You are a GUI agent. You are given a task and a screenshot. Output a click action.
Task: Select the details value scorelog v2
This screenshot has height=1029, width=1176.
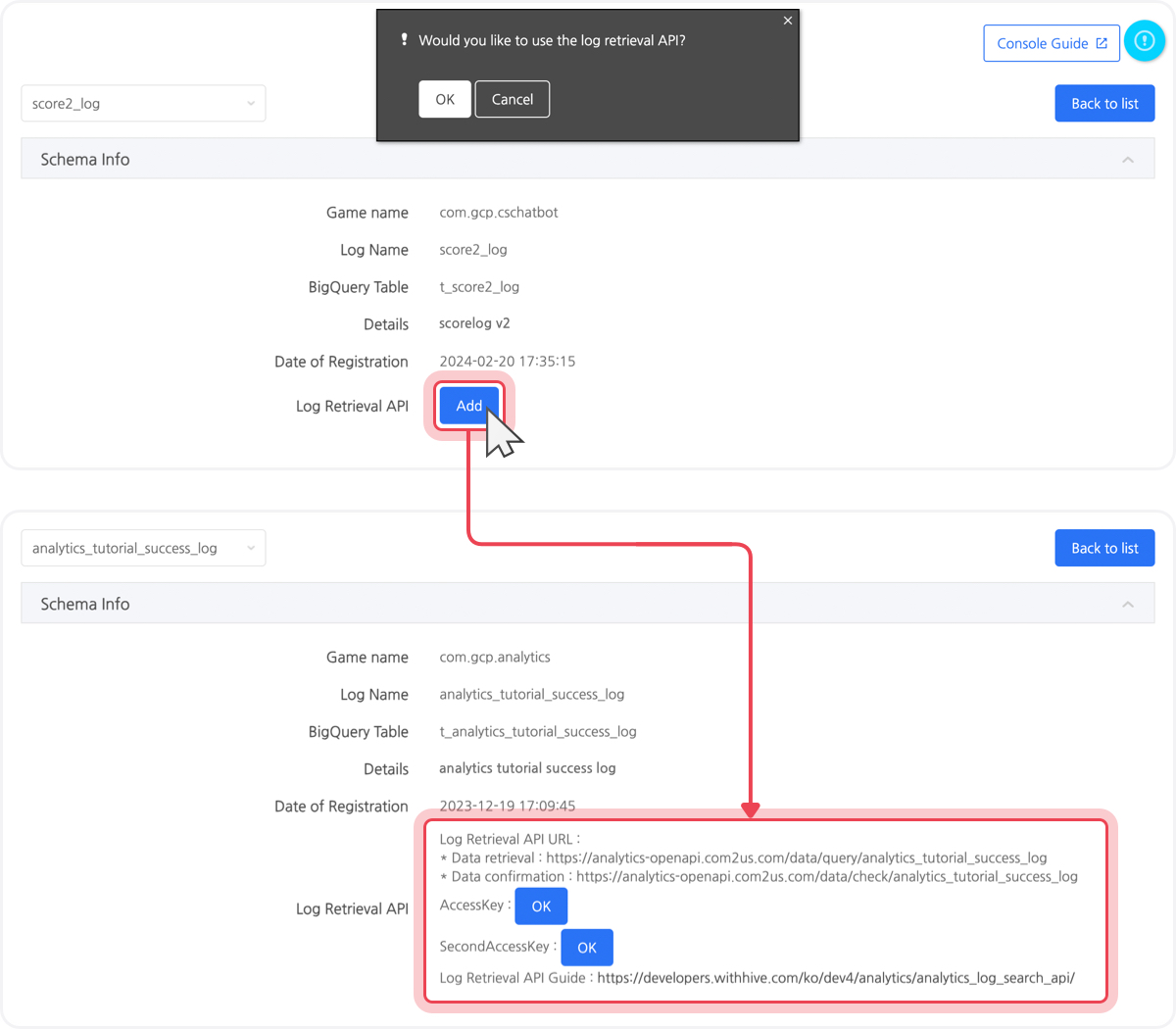tap(474, 323)
